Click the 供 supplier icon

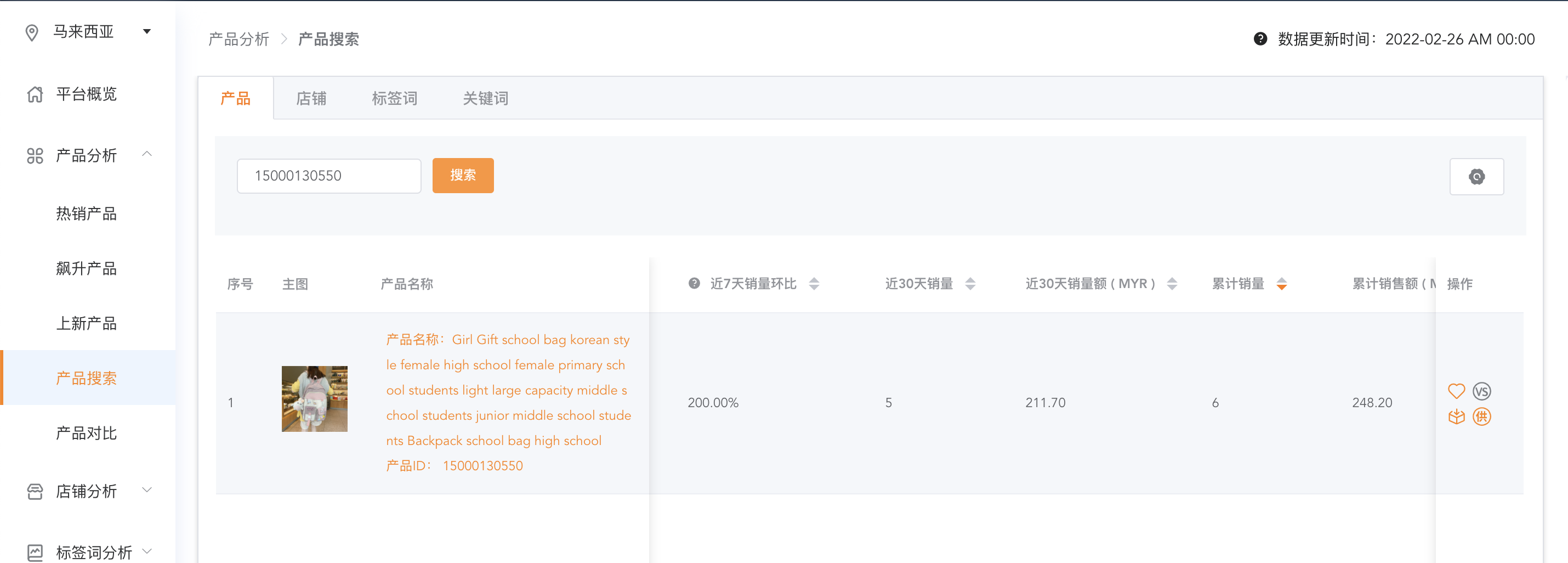click(1481, 417)
